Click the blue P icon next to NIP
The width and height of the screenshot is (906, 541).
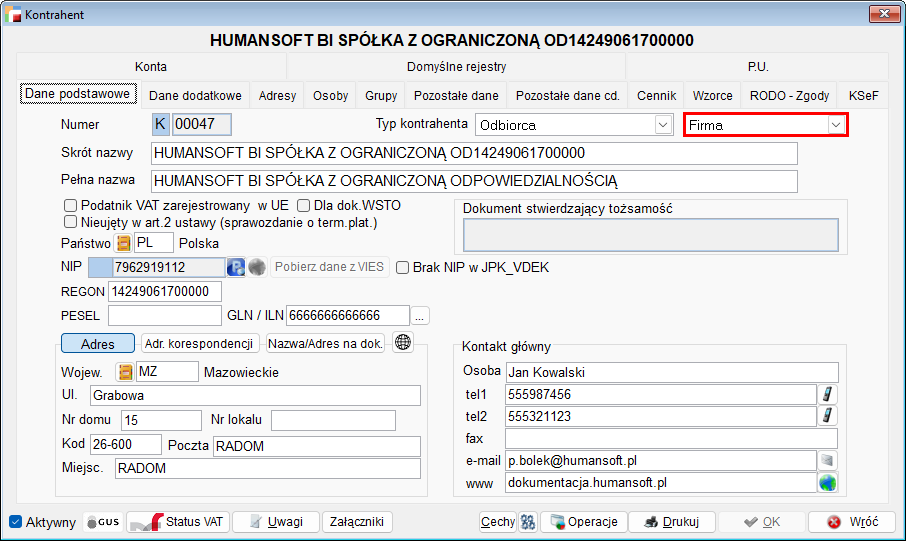pyautogui.click(x=236, y=267)
